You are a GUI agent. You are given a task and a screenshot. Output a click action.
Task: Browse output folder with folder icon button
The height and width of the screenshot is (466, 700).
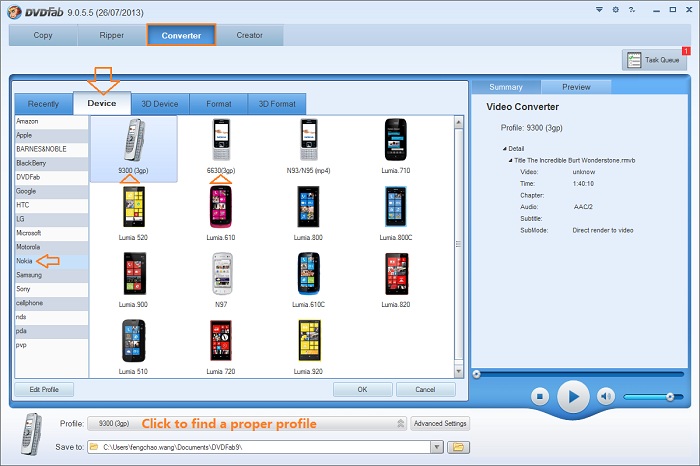[x=458, y=447]
